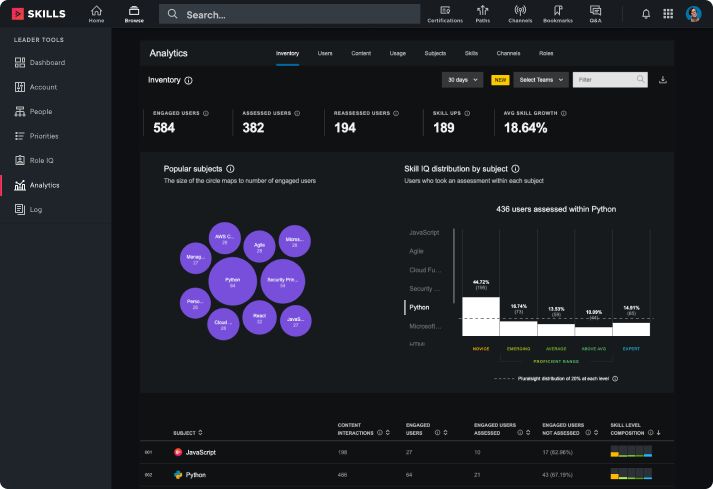This screenshot has width=713, height=489.
Task: Open the Channels broadcast icon
Action: point(520,13)
